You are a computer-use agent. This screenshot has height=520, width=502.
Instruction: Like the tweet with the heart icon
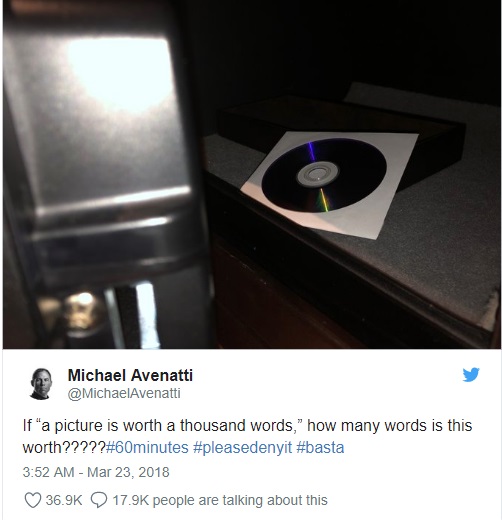[33, 500]
